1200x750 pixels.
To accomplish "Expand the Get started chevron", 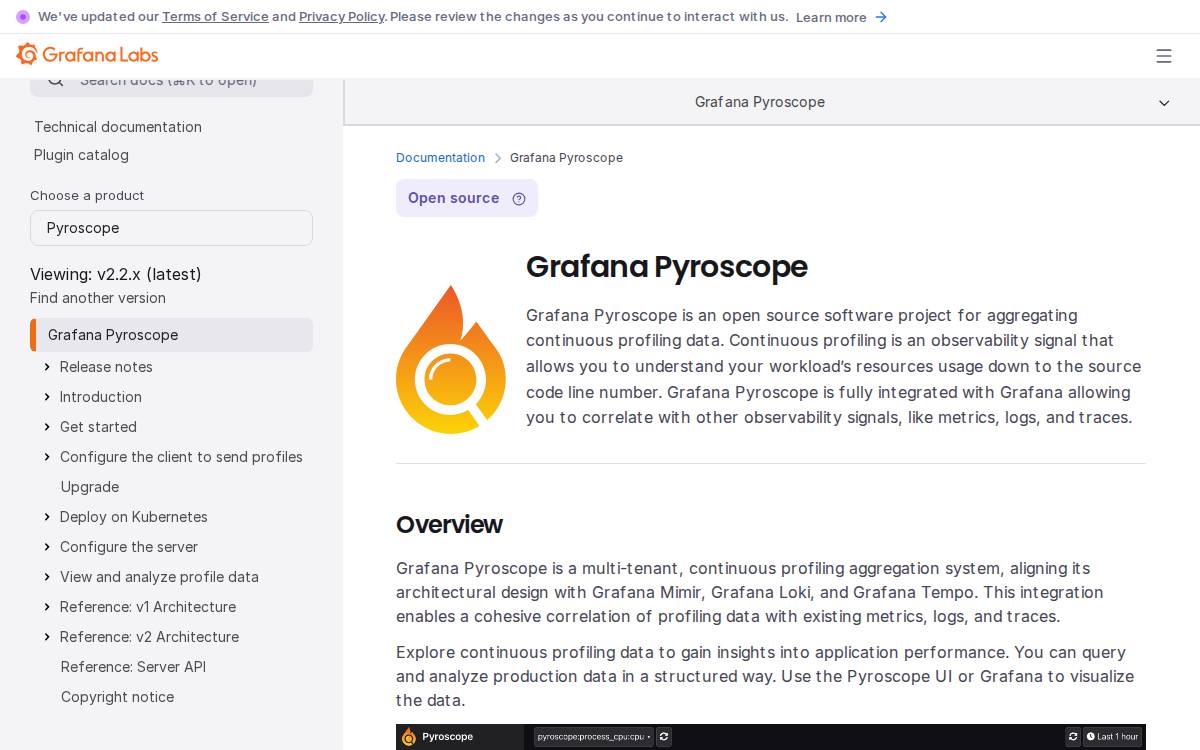I will [x=47, y=427].
